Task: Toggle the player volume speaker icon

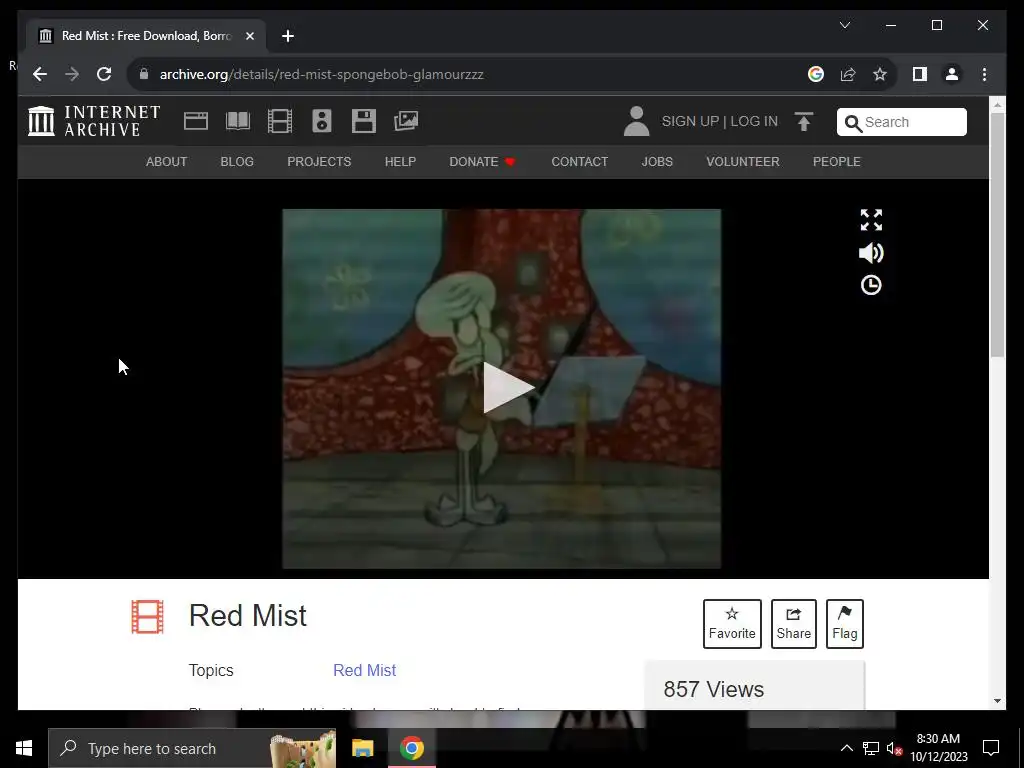Action: pos(871,253)
